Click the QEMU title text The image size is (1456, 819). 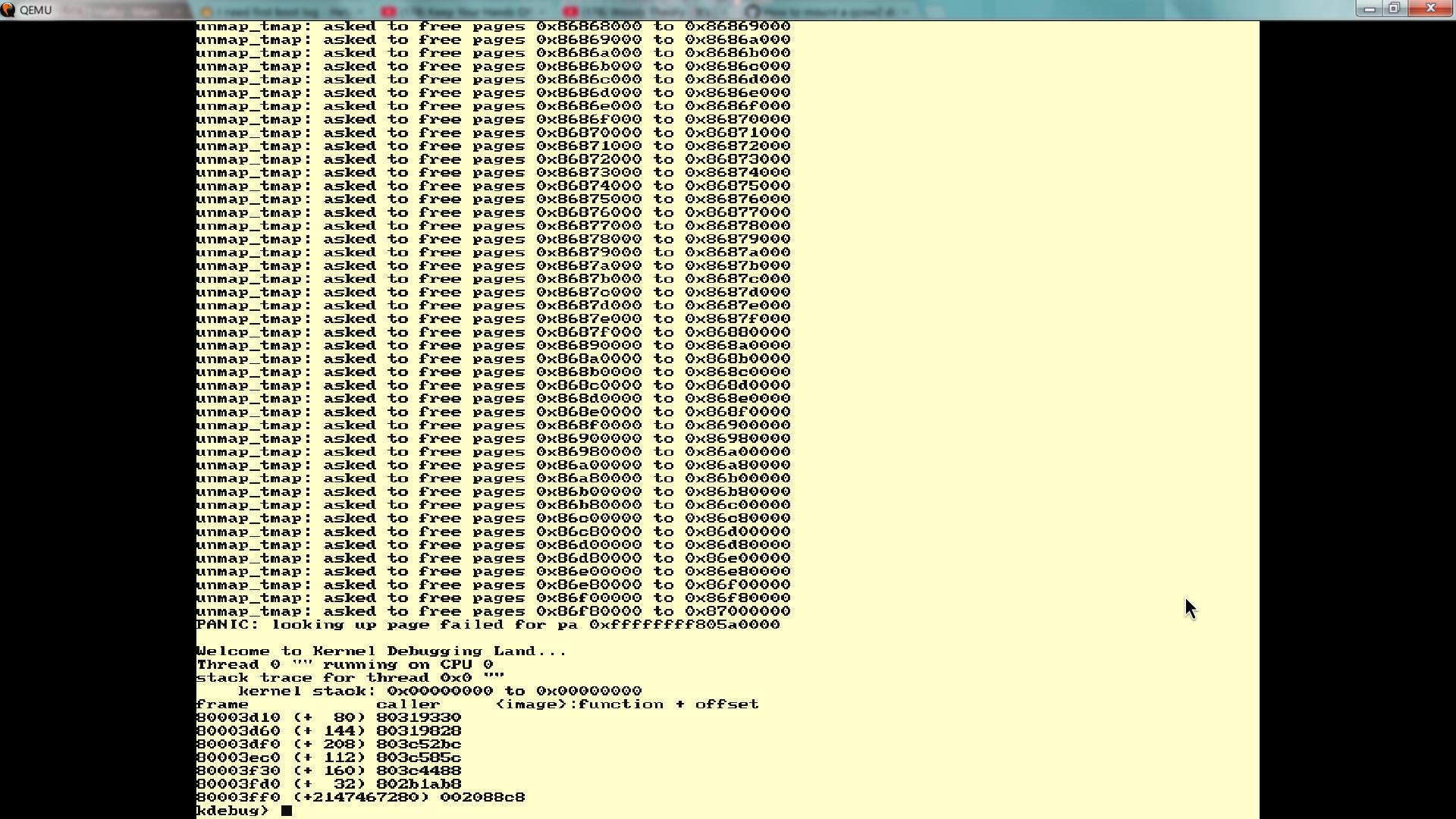(x=36, y=10)
